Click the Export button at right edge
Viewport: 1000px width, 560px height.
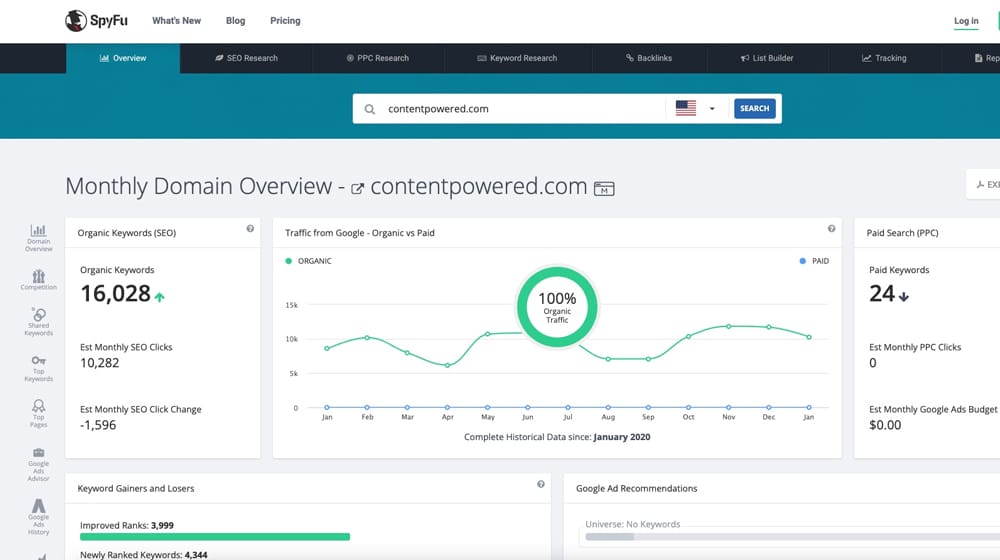985,184
